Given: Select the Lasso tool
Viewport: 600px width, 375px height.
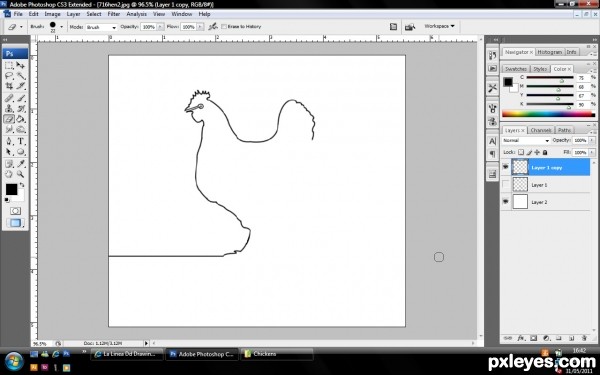Looking at the screenshot, I should click(9, 76).
